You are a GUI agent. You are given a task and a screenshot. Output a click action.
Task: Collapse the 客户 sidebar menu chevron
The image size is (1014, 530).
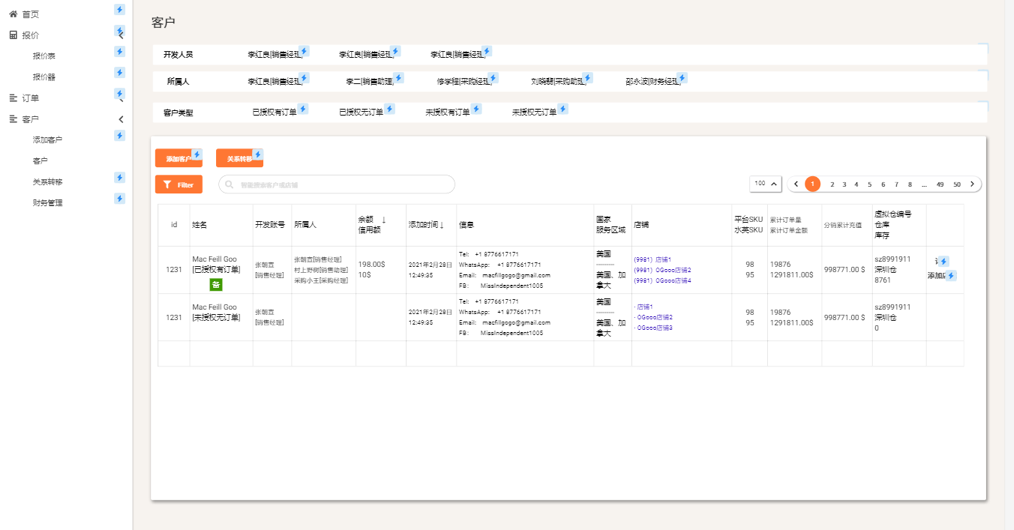coord(121,119)
